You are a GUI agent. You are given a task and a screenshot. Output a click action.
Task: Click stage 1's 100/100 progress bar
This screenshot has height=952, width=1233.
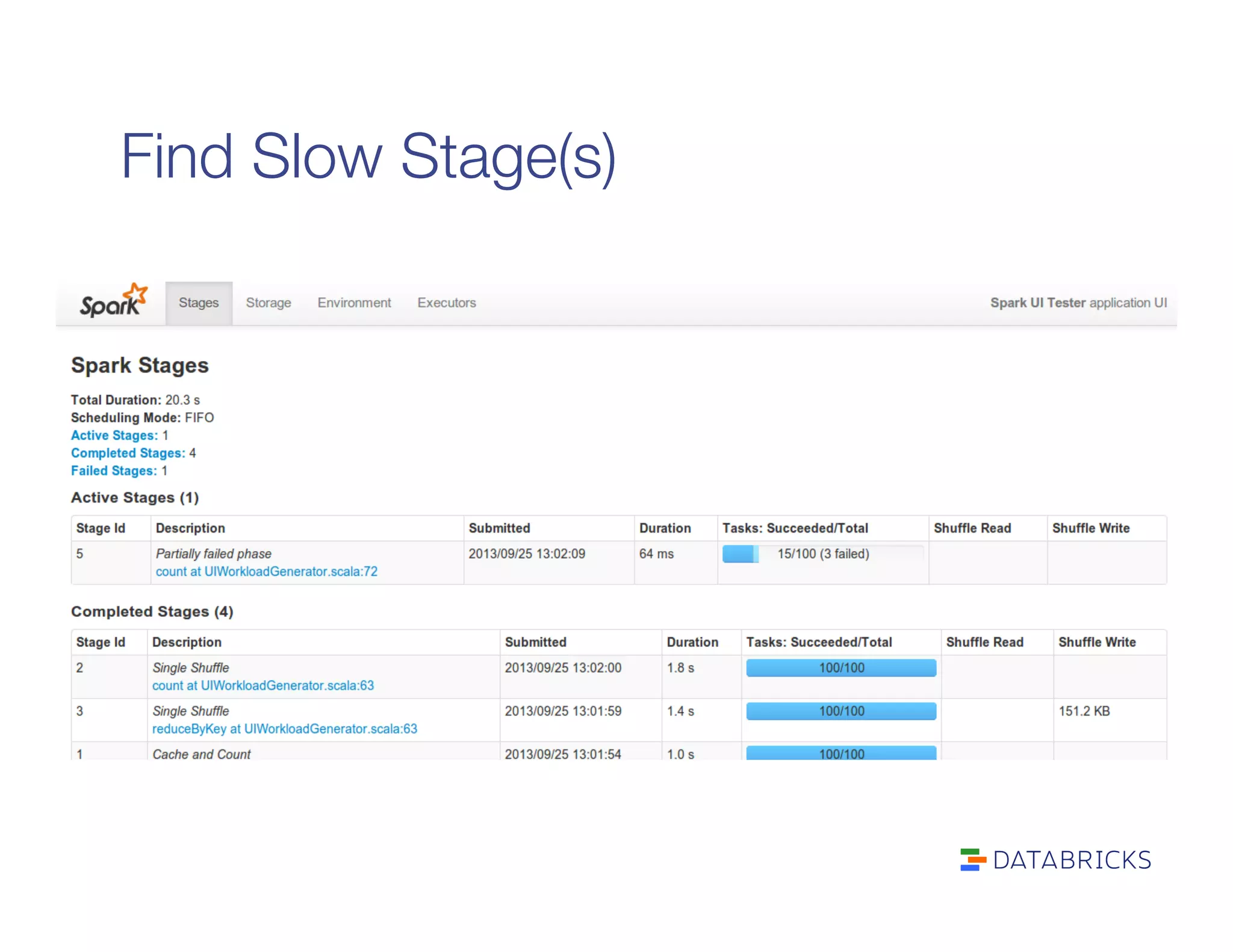(841, 753)
